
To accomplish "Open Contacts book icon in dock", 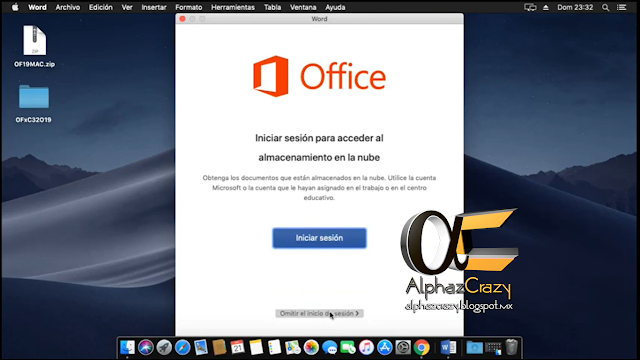I will point(219,347).
